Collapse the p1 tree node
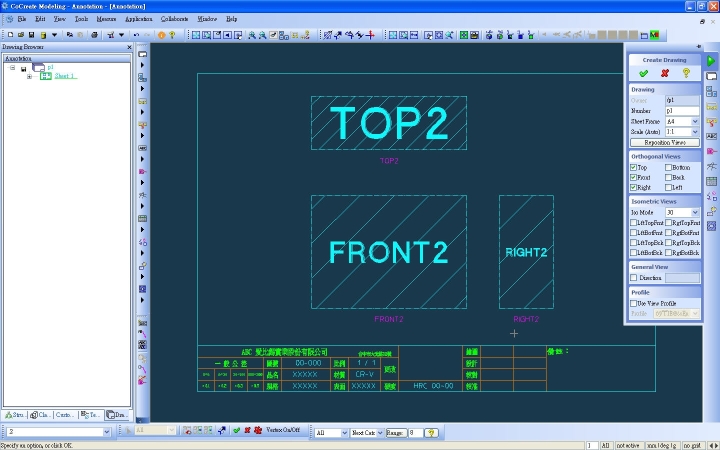 pos(12,68)
